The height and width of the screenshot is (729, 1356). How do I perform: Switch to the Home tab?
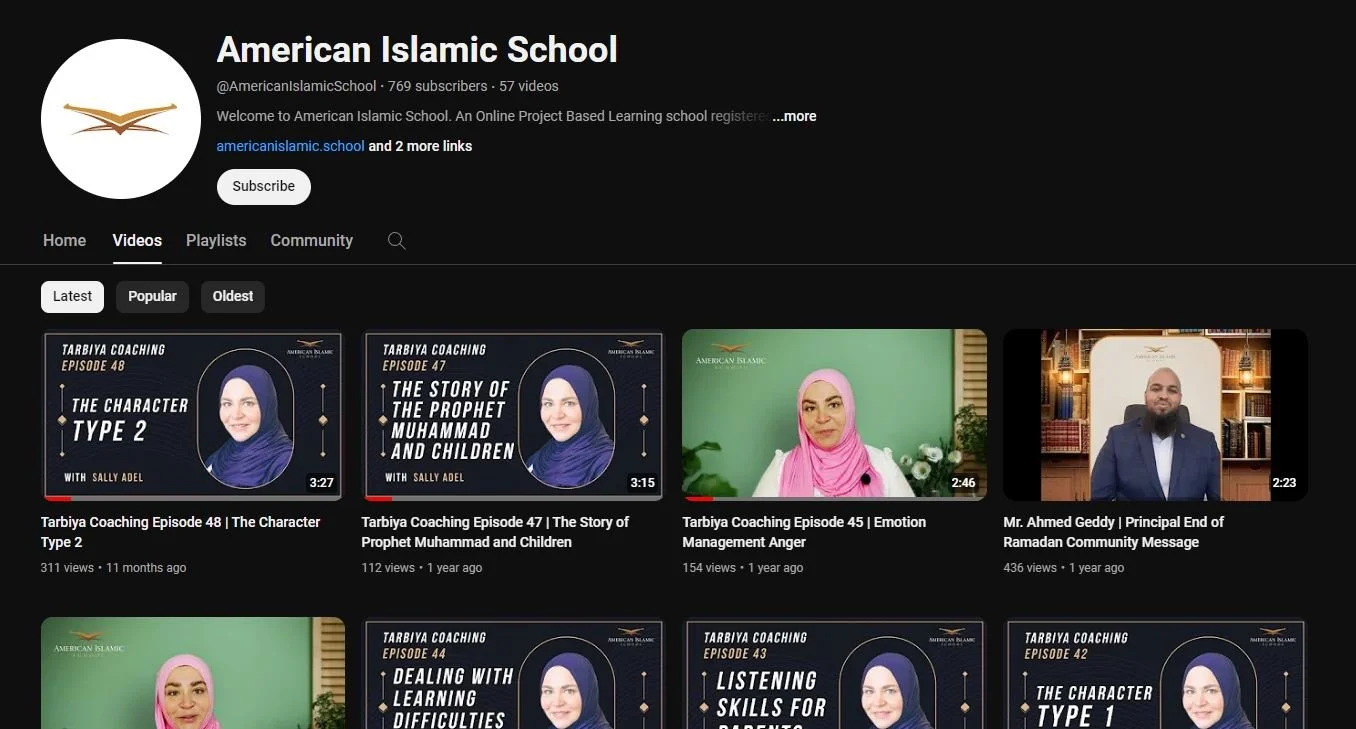click(65, 241)
